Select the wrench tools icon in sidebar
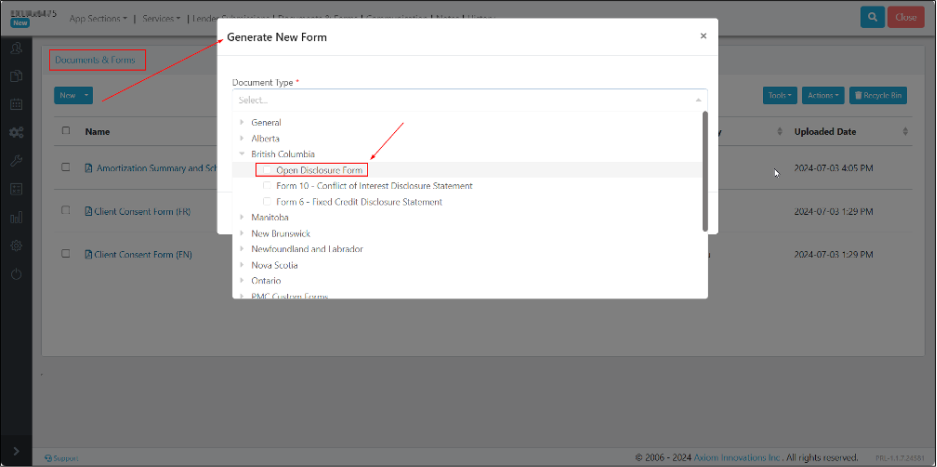 [x=16, y=161]
